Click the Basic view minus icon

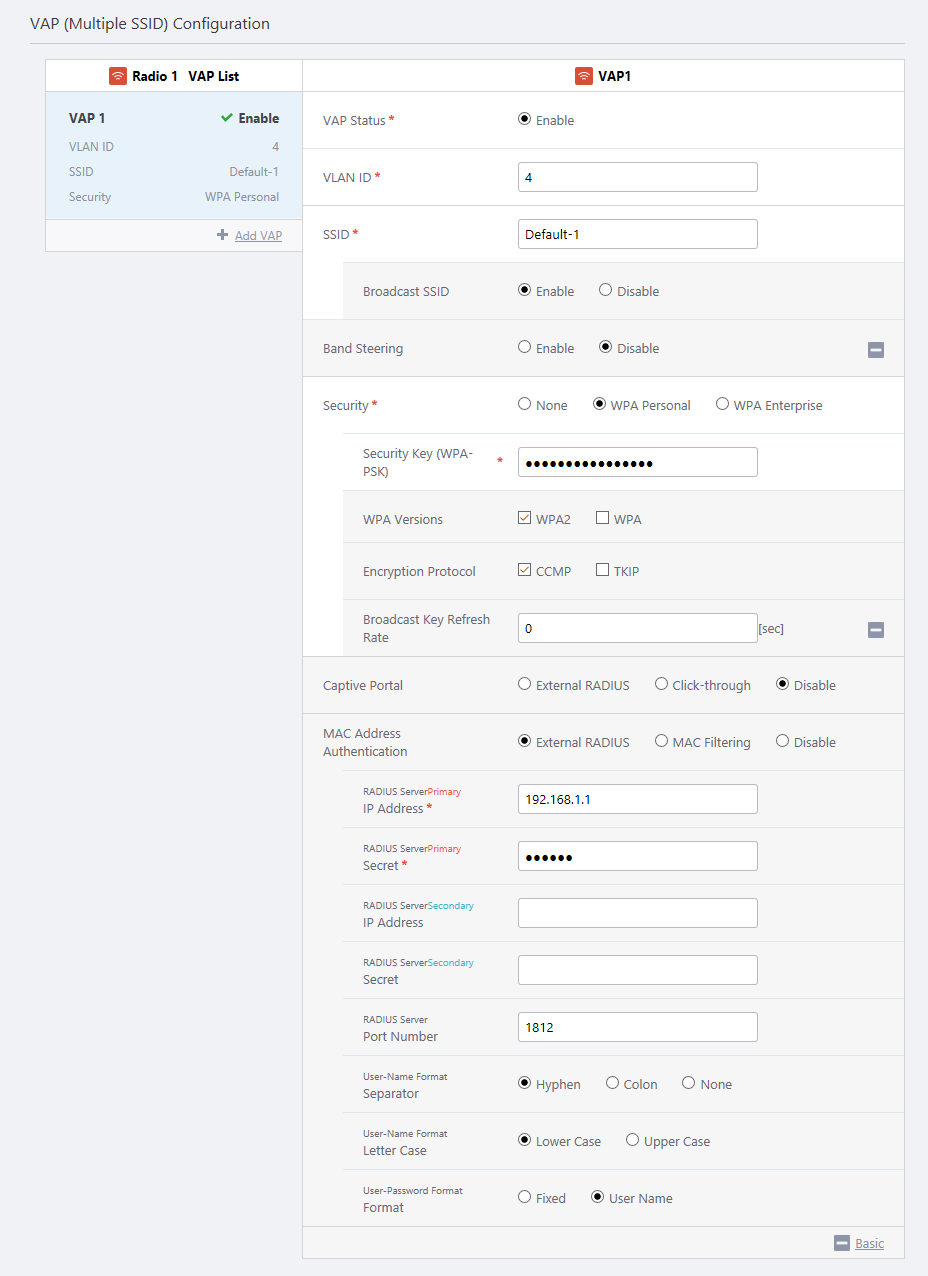pyautogui.click(x=842, y=1243)
